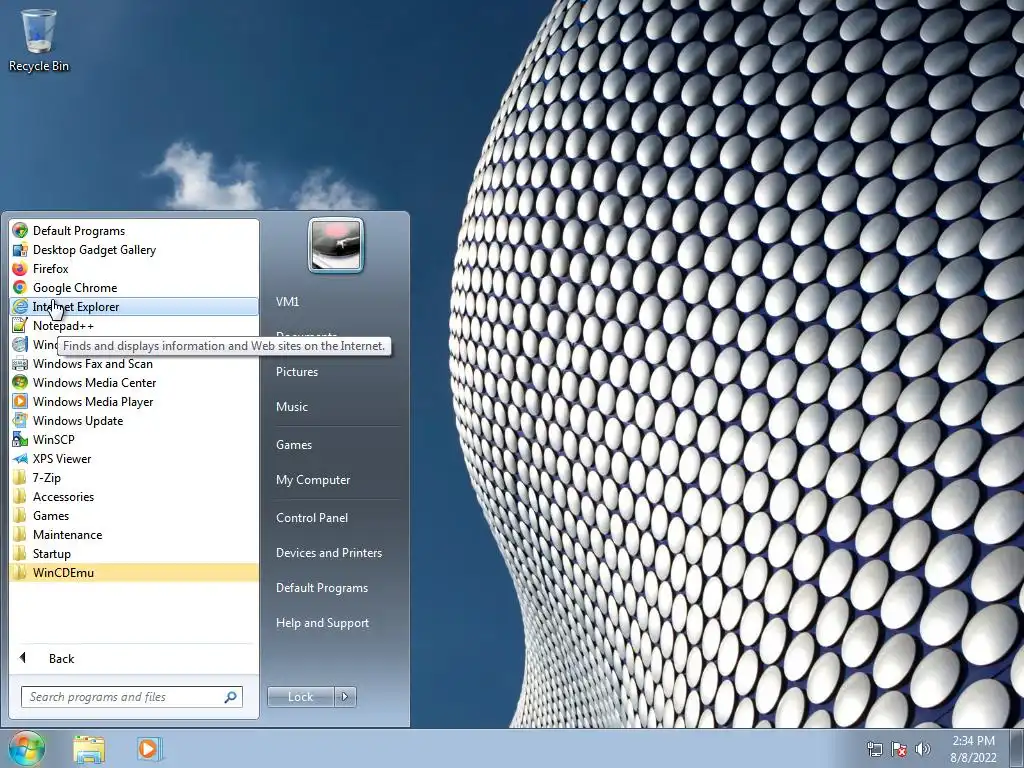Open Help and Support
Viewport: 1024px width, 768px height.
(322, 623)
